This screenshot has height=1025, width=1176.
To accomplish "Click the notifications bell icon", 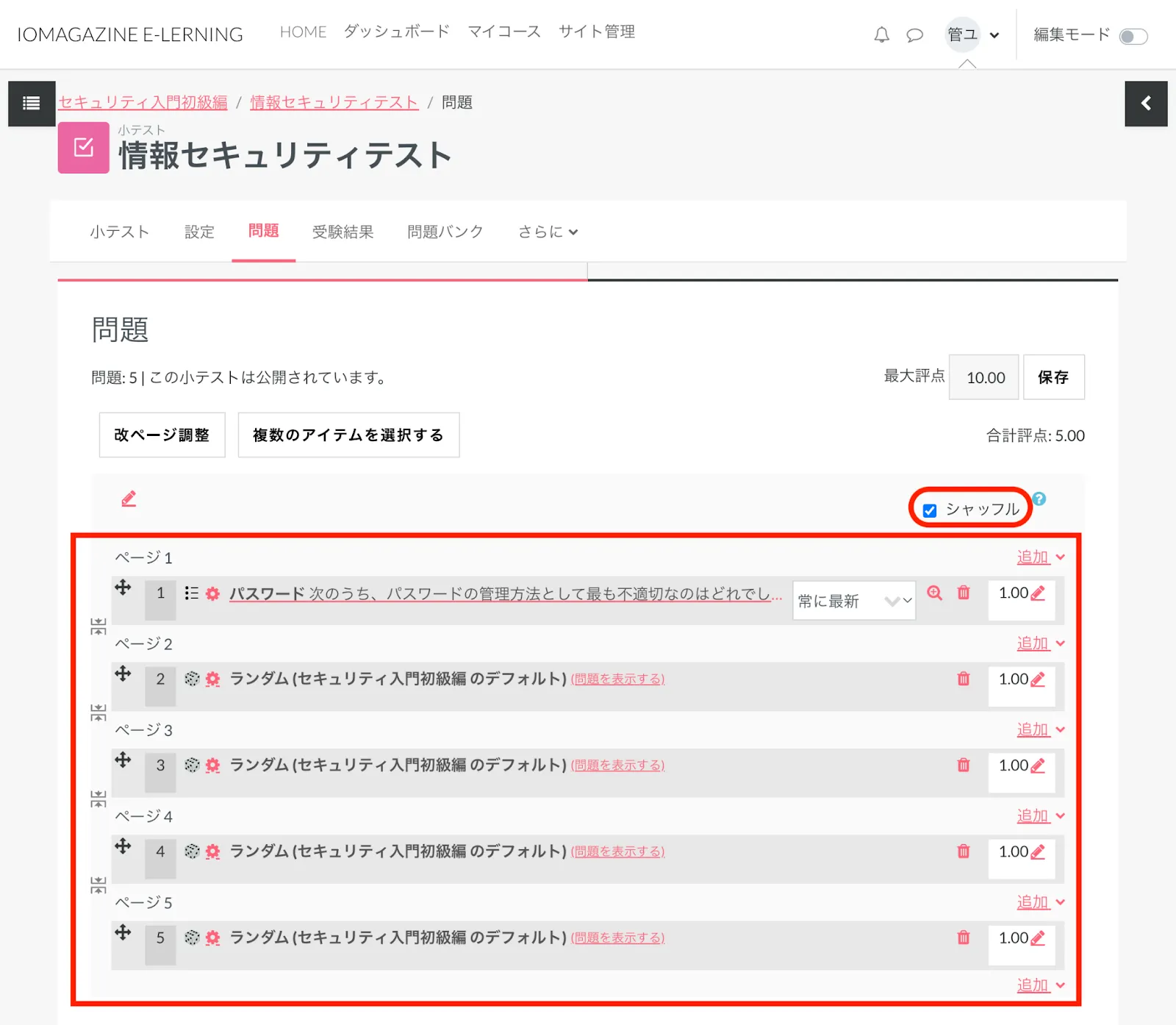I will (881, 35).
